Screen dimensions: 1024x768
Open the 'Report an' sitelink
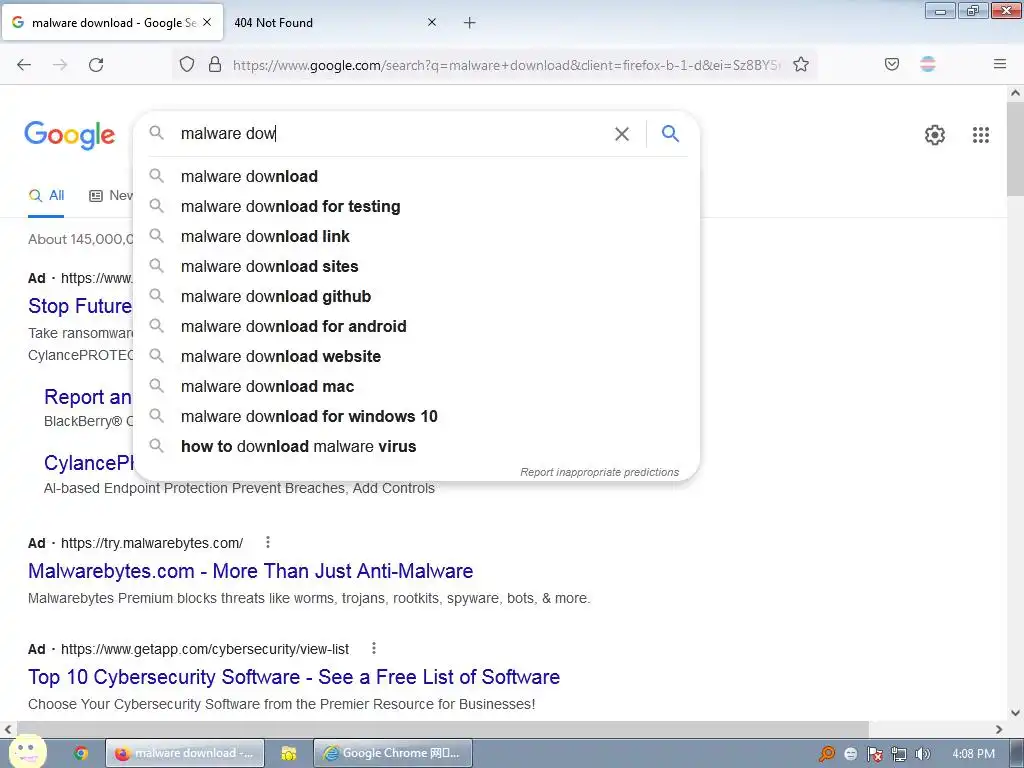(88, 396)
